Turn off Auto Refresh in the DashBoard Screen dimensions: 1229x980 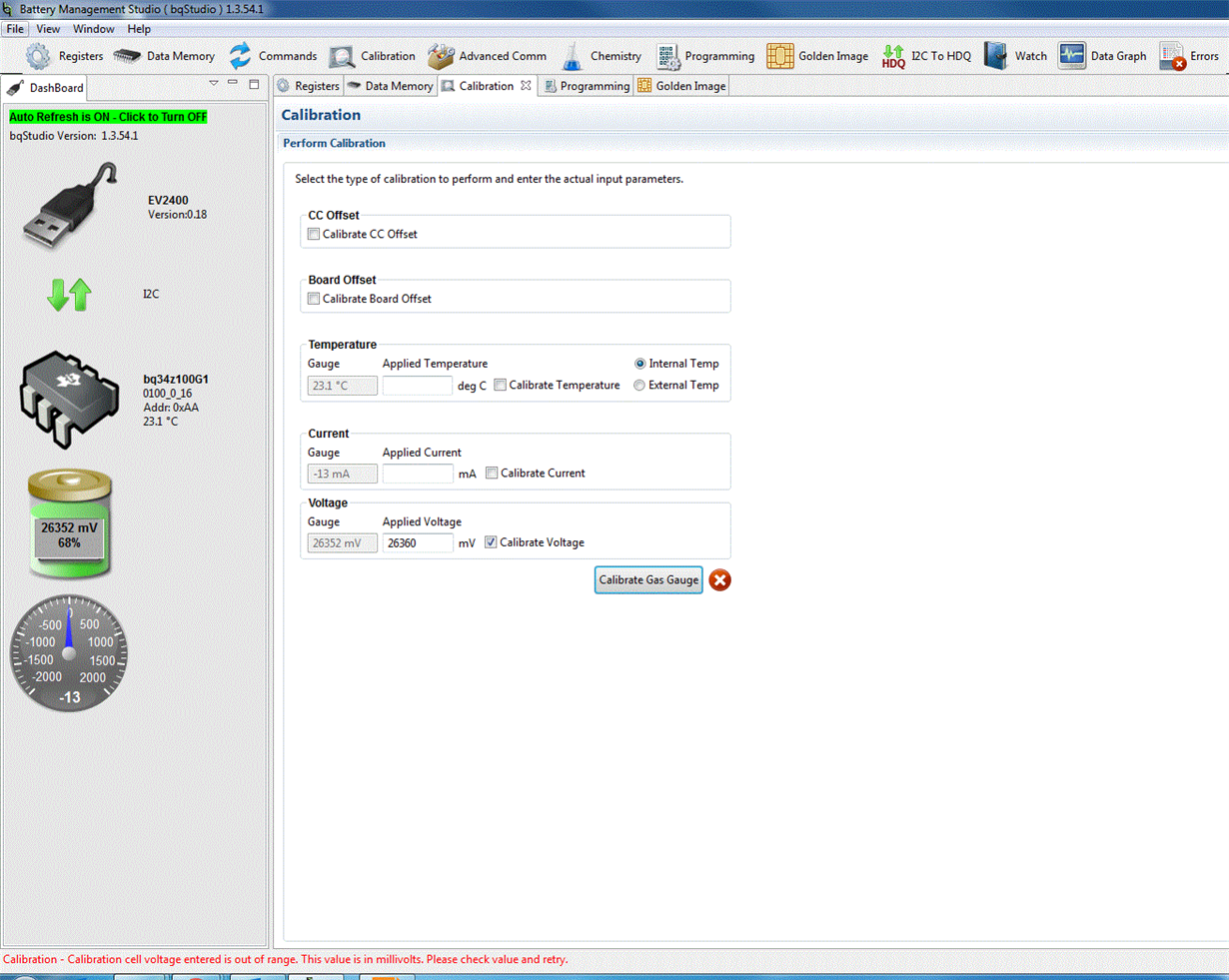[108, 117]
